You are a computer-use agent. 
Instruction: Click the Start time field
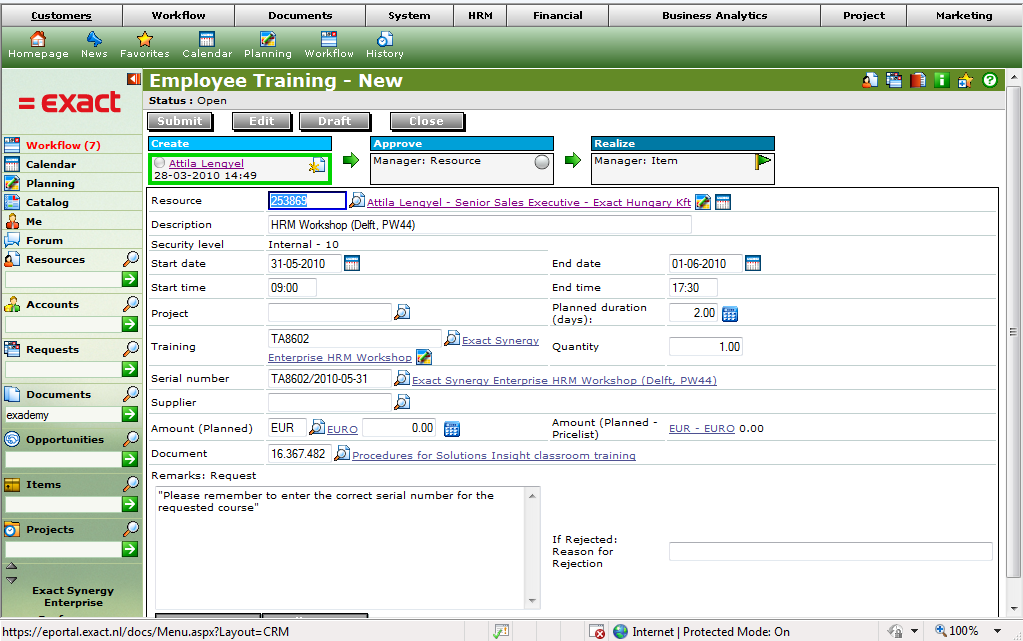[292, 287]
